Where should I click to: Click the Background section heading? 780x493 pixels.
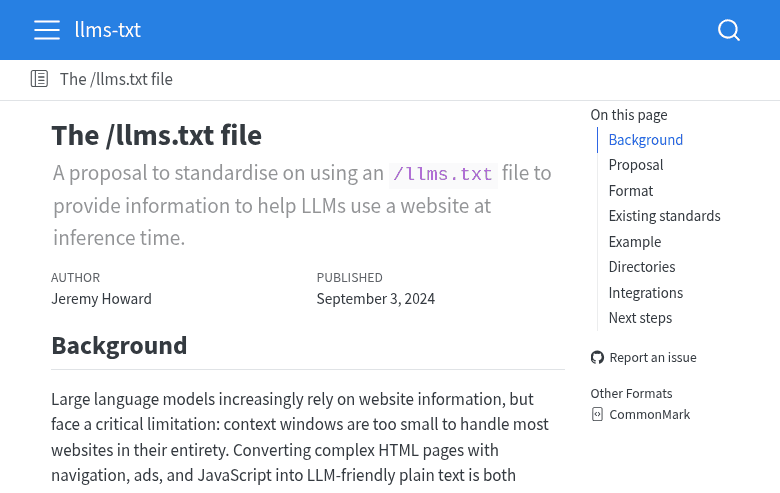(x=119, y=346)
